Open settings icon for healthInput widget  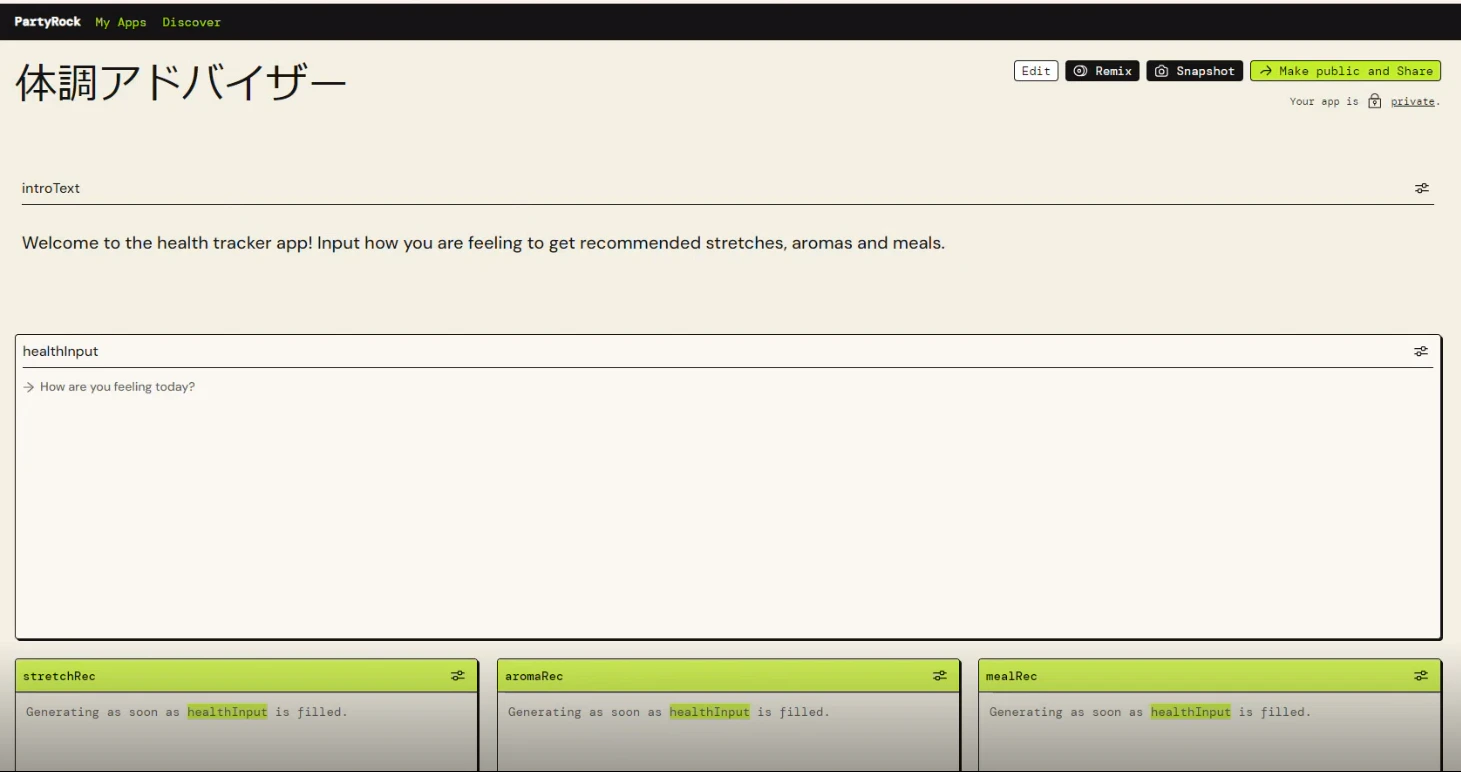click(1421, 351)
